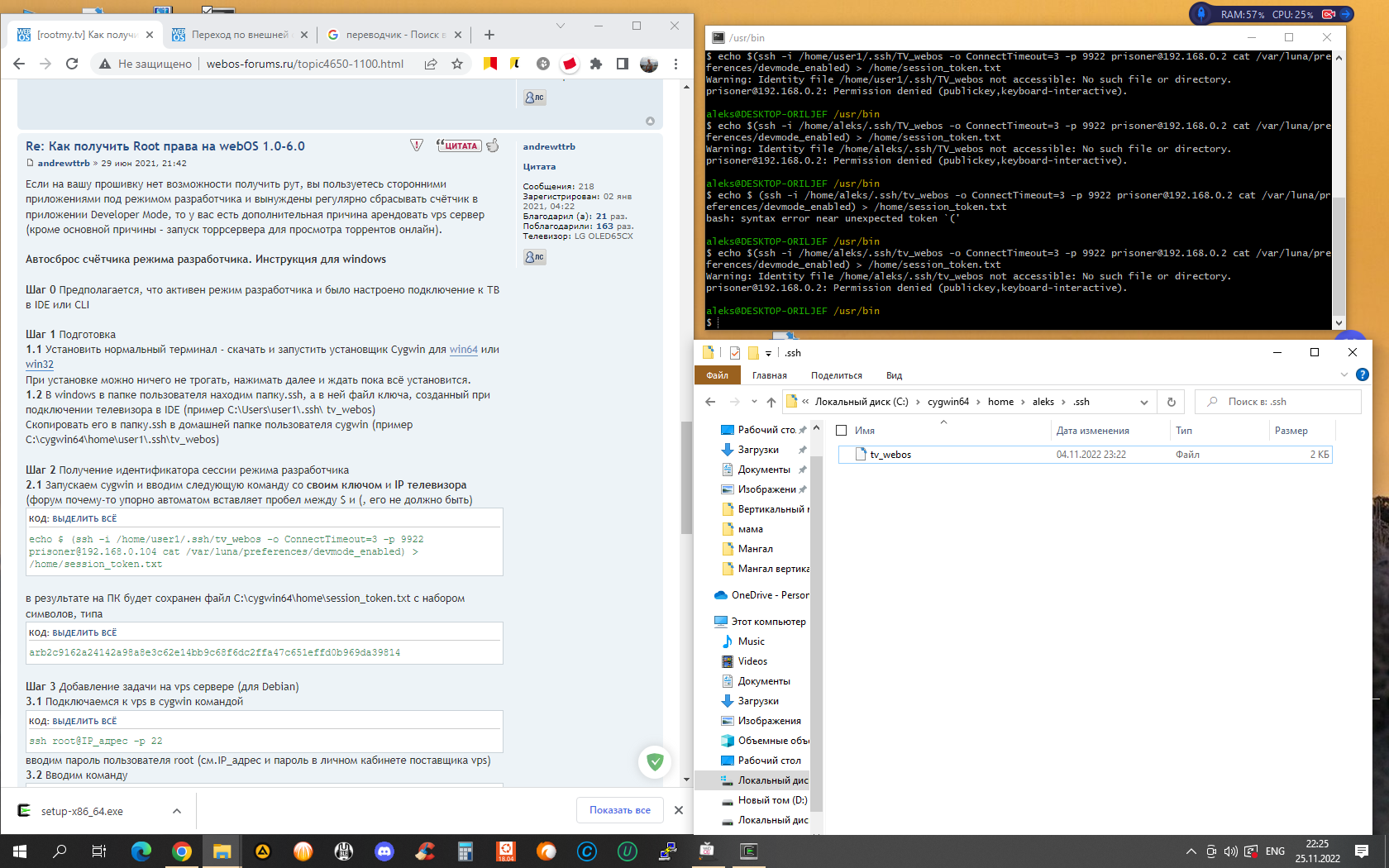Bookmark this page with the star icon
The height and width of the screenshot is (868, 1389).
[x=457, y=64]
